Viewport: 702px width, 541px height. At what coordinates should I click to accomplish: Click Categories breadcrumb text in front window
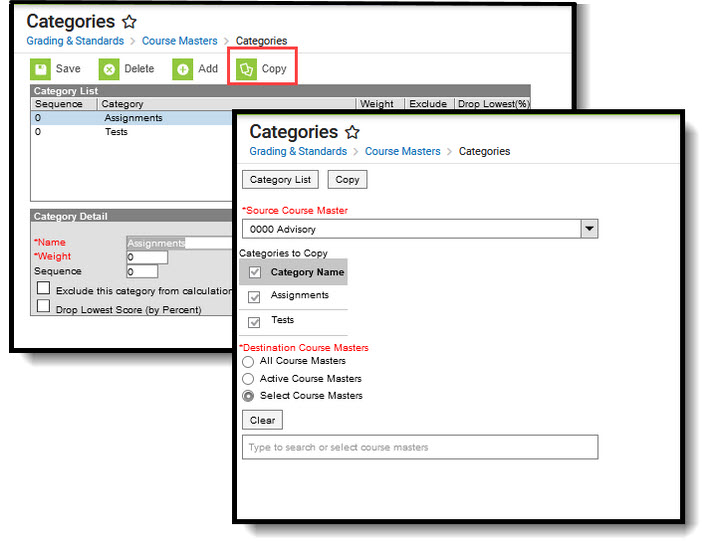pos(484,151)
